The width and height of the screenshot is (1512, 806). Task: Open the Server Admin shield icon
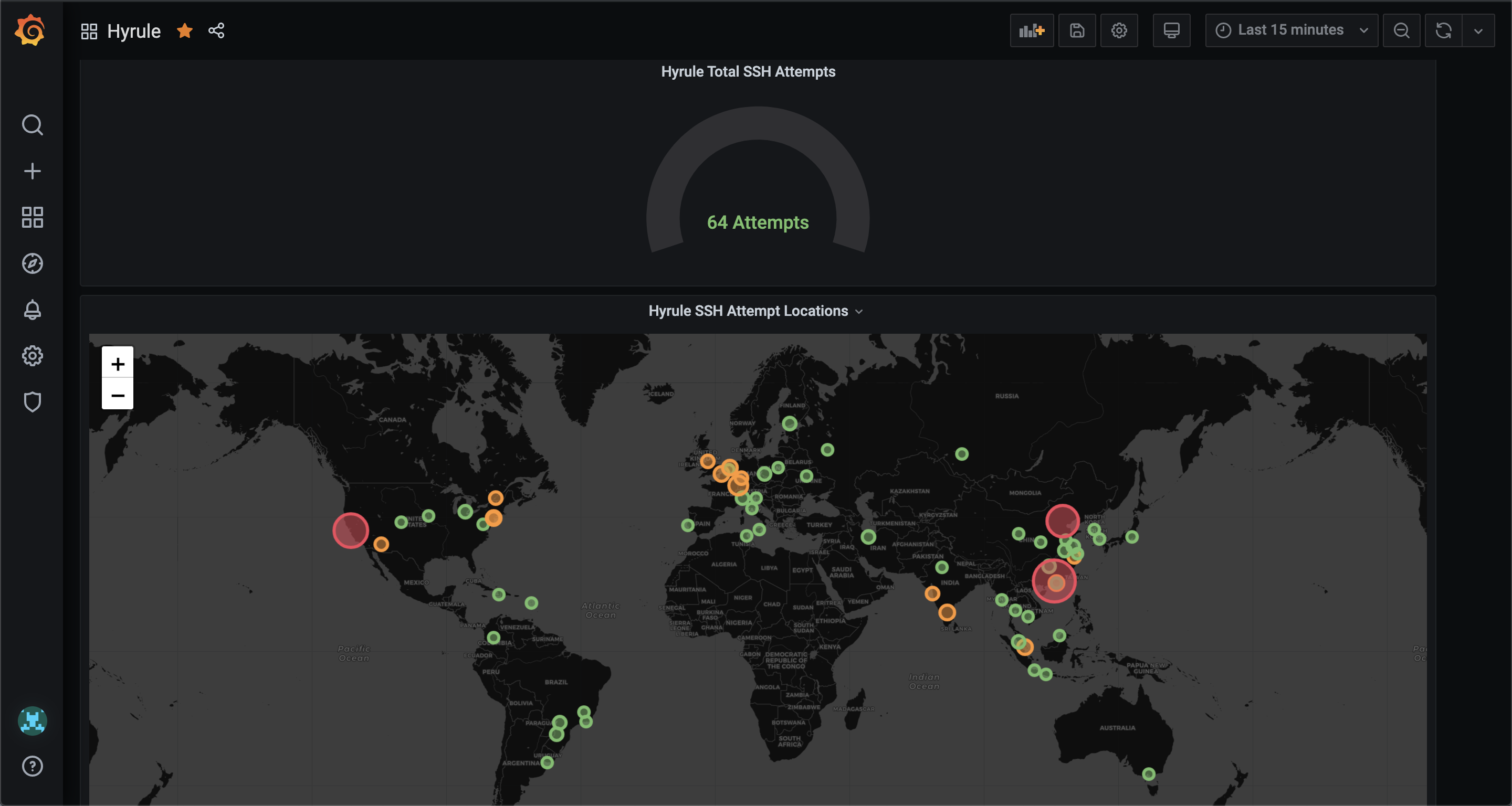click(x=32, y=402)
